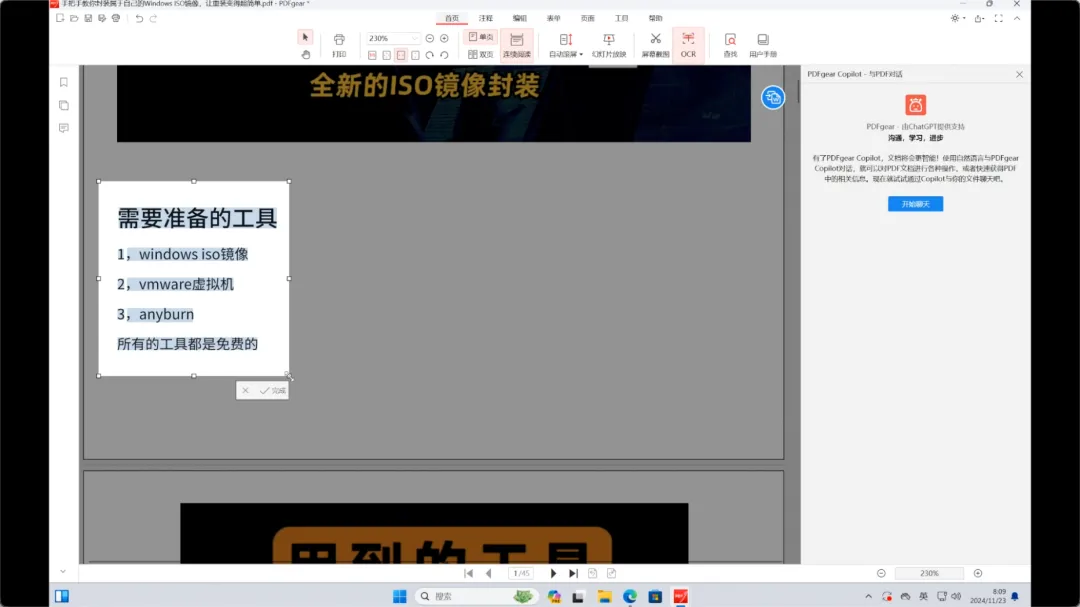Screen dimensions: 1080x607
Task: Zoom in with the status bar plus
Action: click(x=977, y=573)
